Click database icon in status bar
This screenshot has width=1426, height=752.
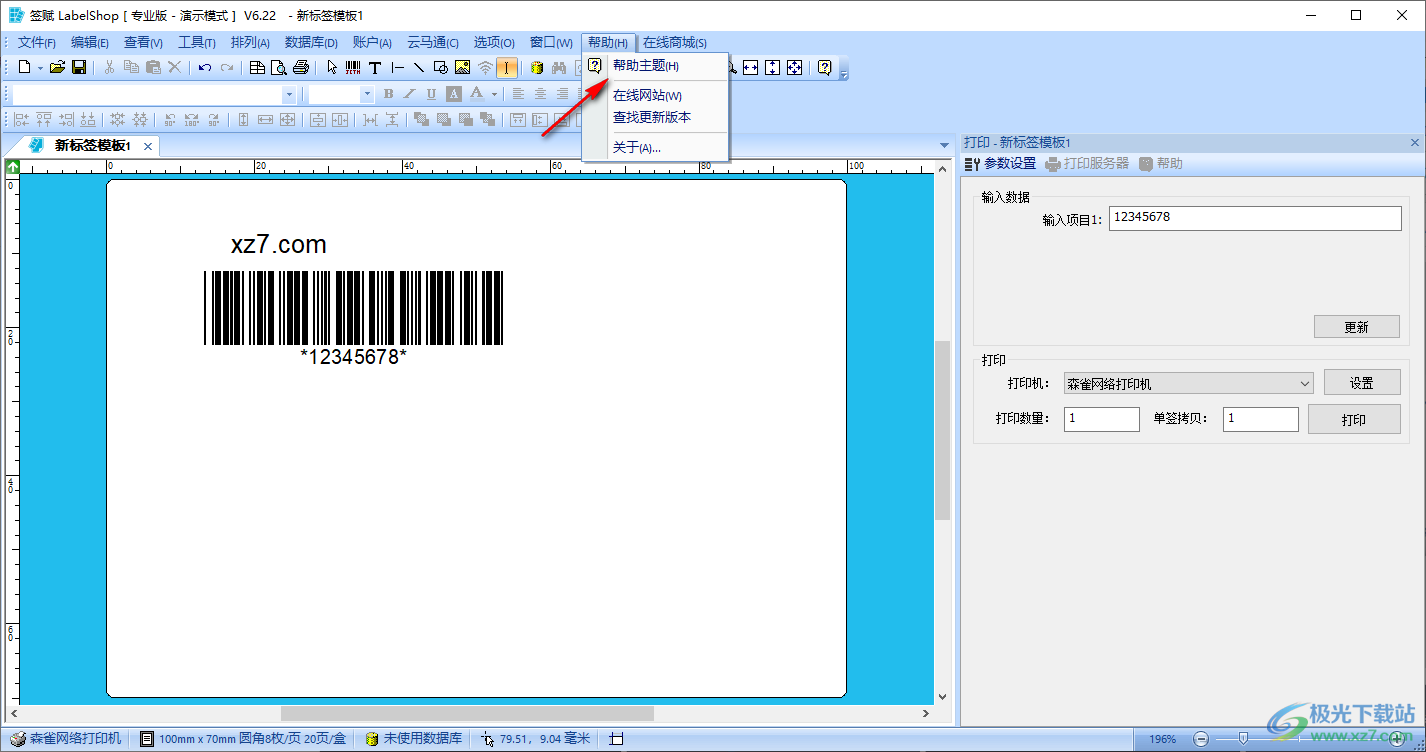pos(371,739)
